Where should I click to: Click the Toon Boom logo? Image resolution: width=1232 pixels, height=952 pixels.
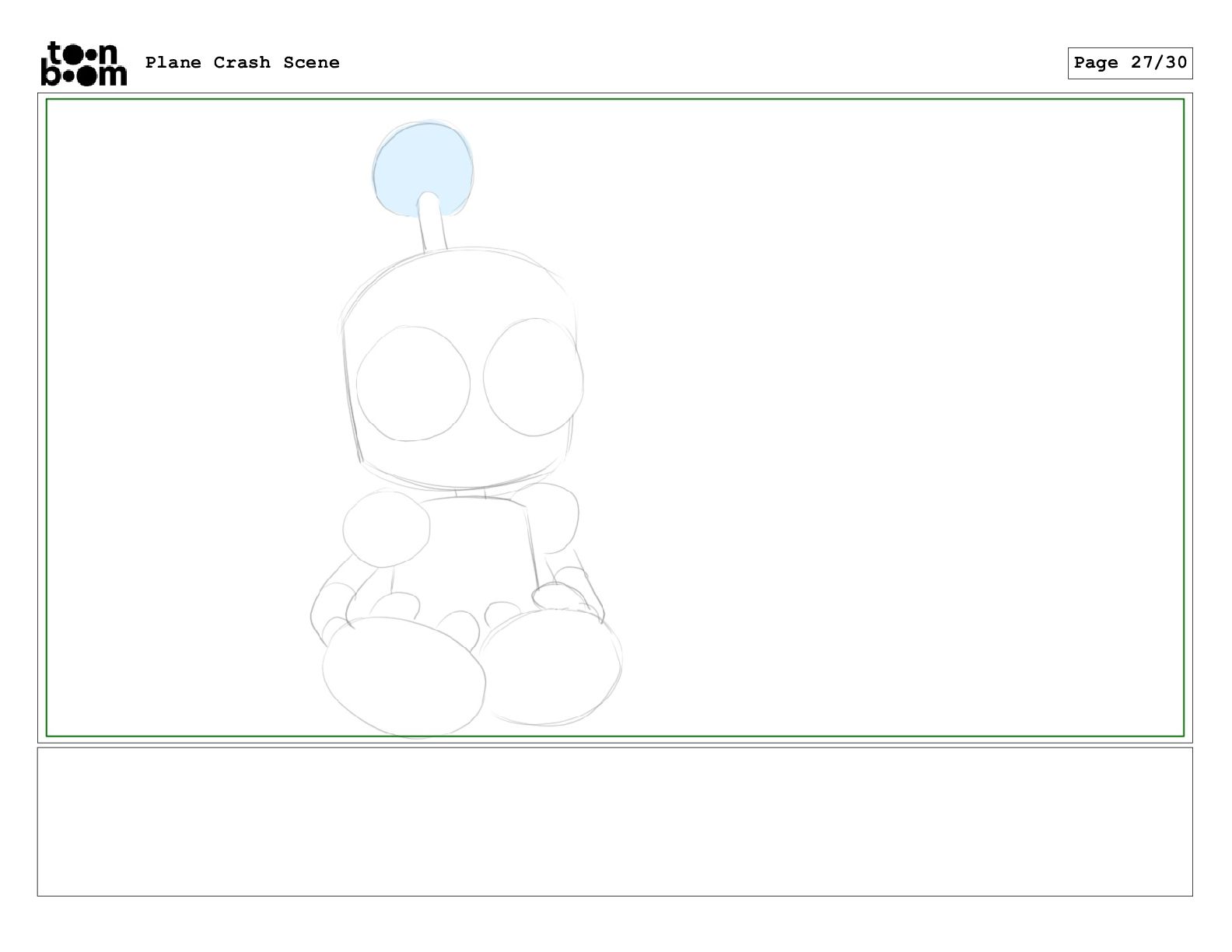83,63
